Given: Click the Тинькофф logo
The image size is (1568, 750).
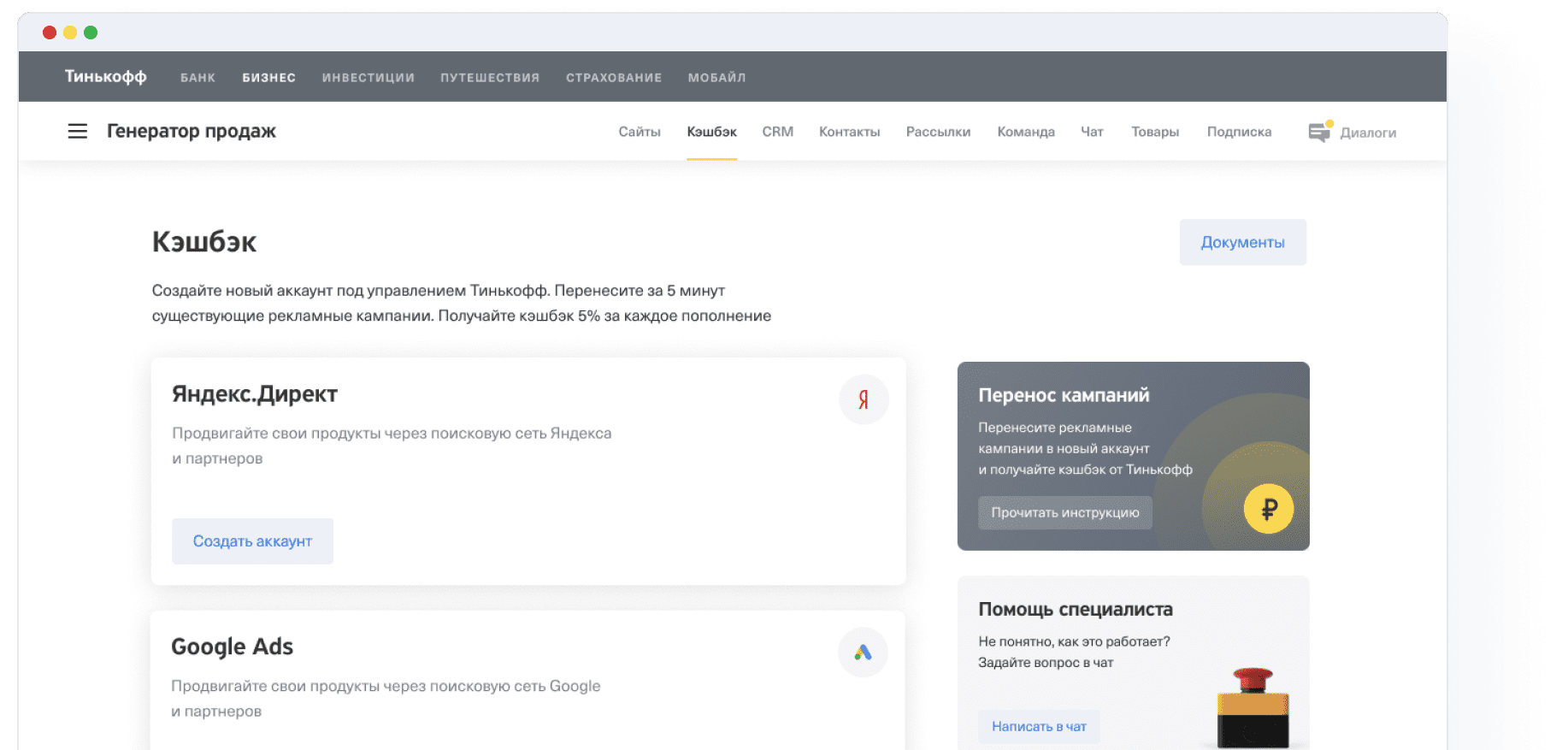Looking at the screenshot, I should click(106, 77).
